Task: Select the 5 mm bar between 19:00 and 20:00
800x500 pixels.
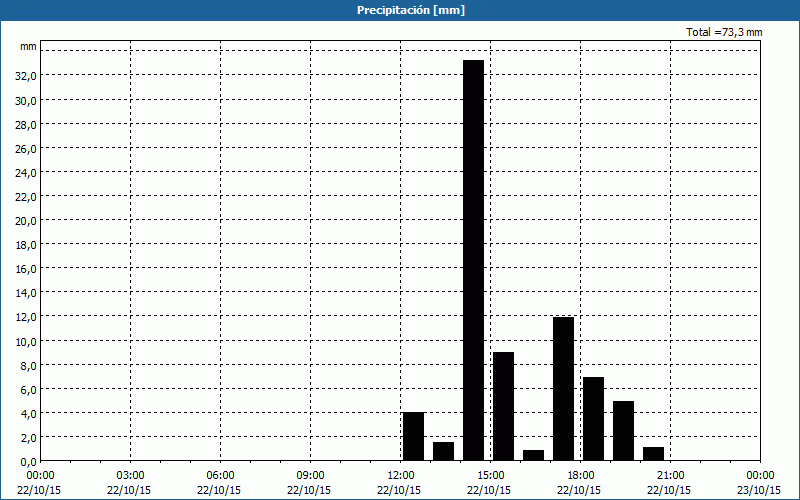Action: (x=623, y=431)
